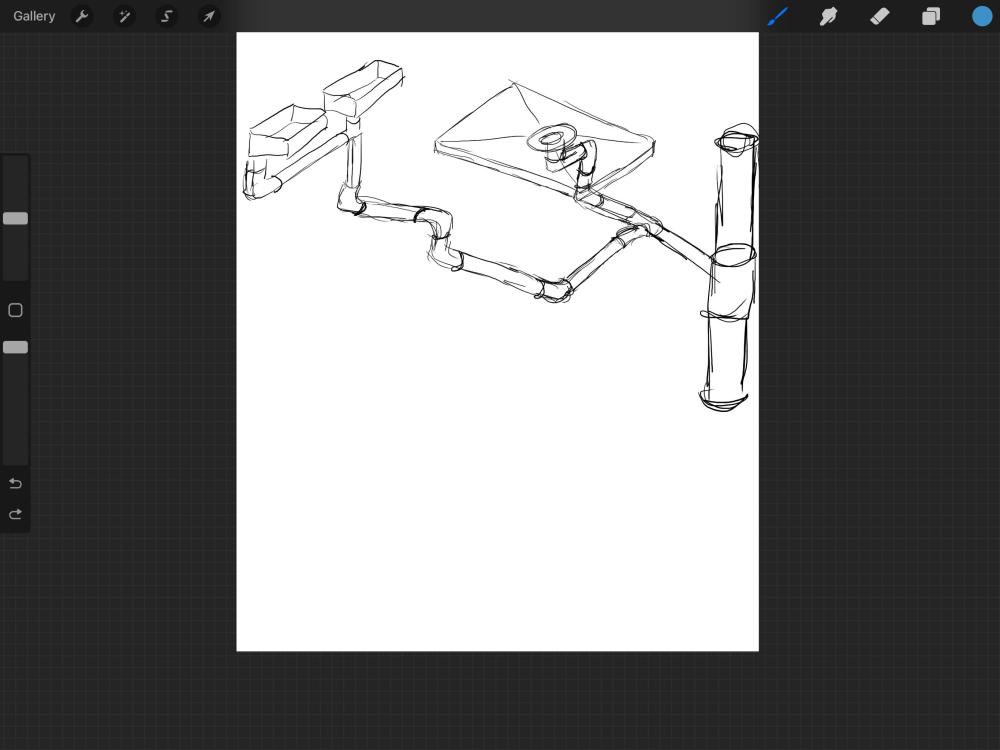Open the Adjustments magic wand menu
Viewport: 1000px width, 750px height.
[124, 16]
